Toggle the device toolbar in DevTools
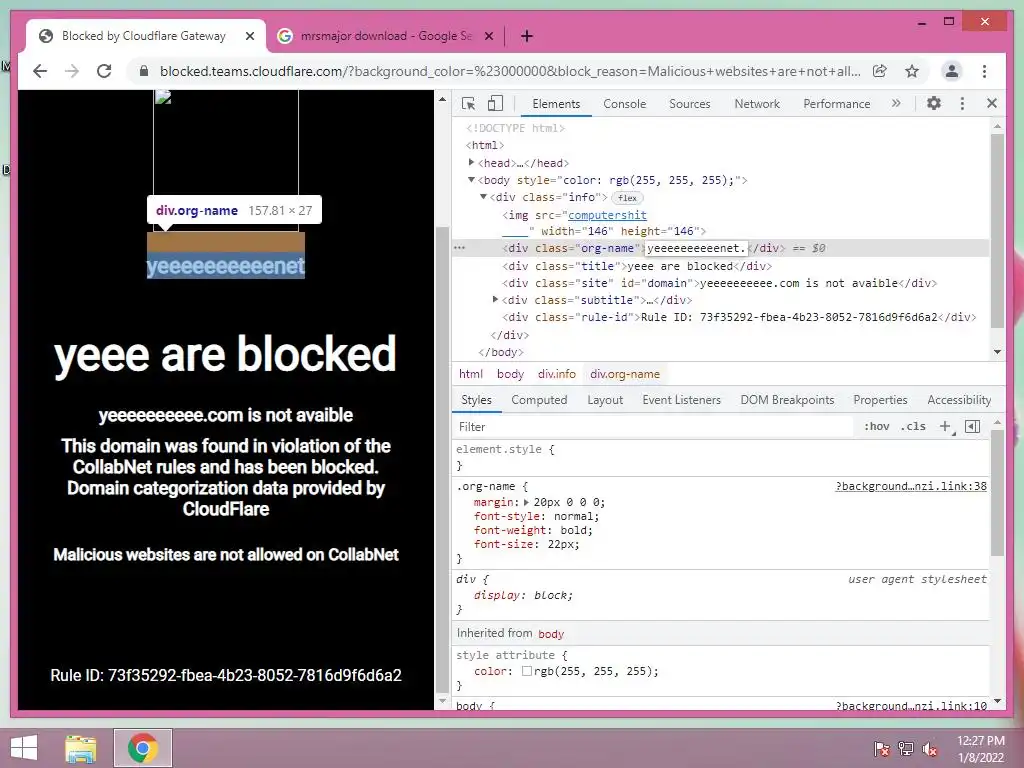 click(496, 104)
